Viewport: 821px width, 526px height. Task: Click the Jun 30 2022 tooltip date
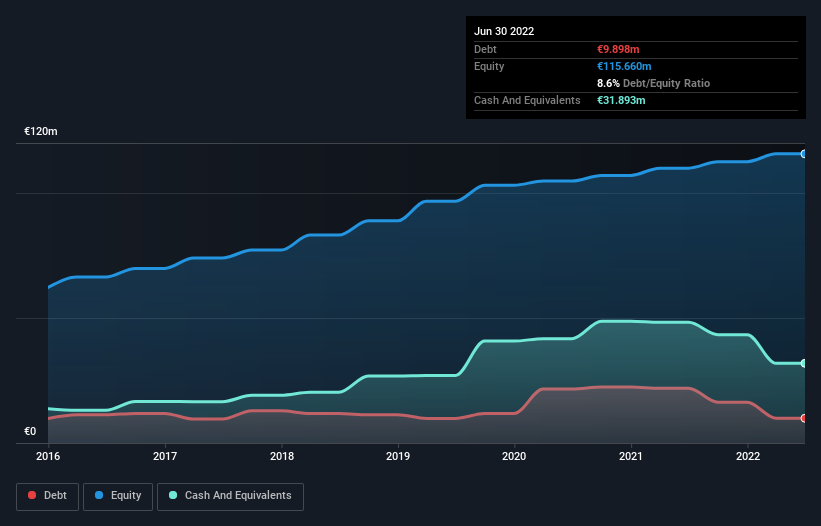[504, 31]
